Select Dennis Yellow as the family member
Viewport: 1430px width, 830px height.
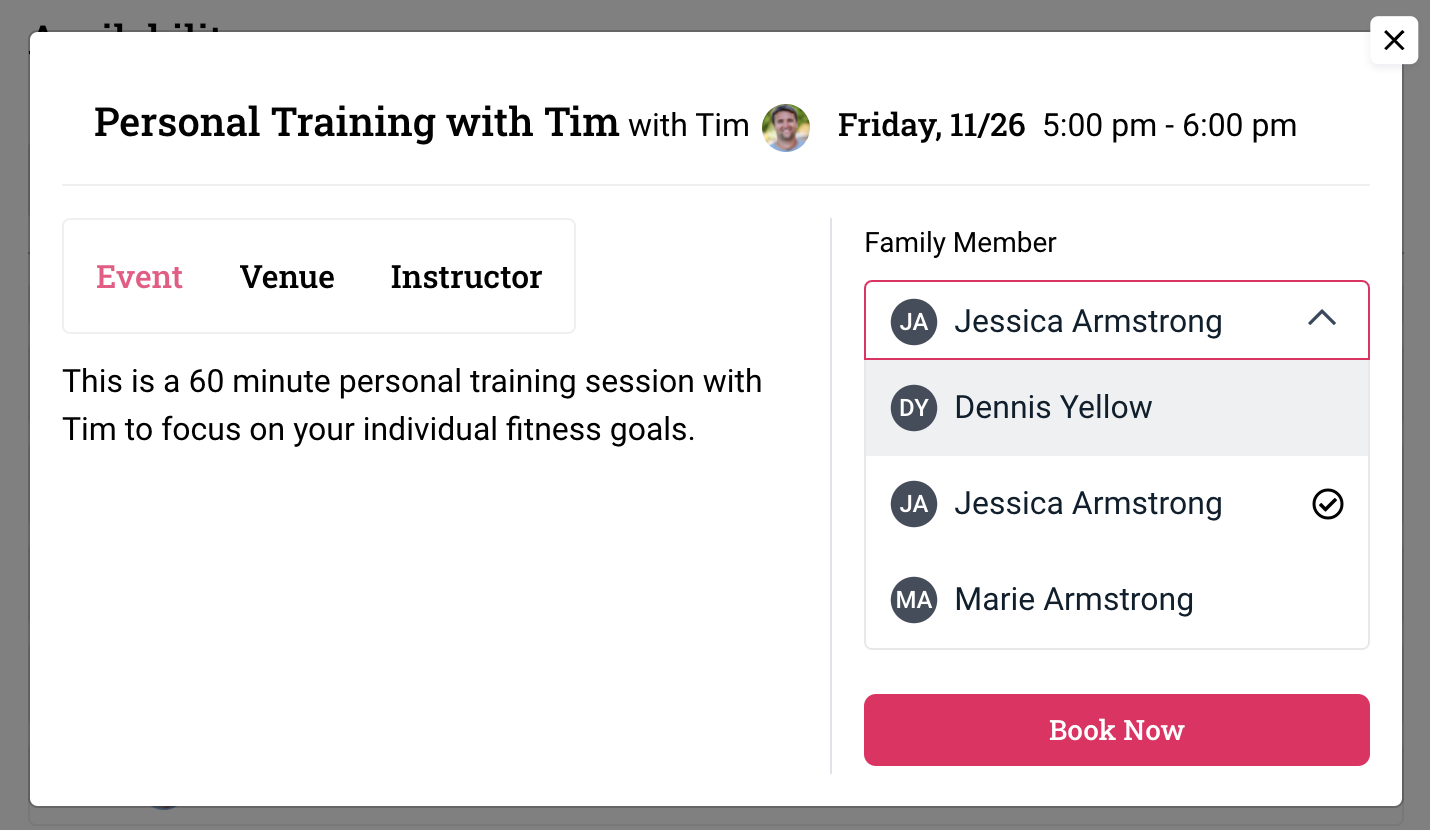coord(1053,407)
